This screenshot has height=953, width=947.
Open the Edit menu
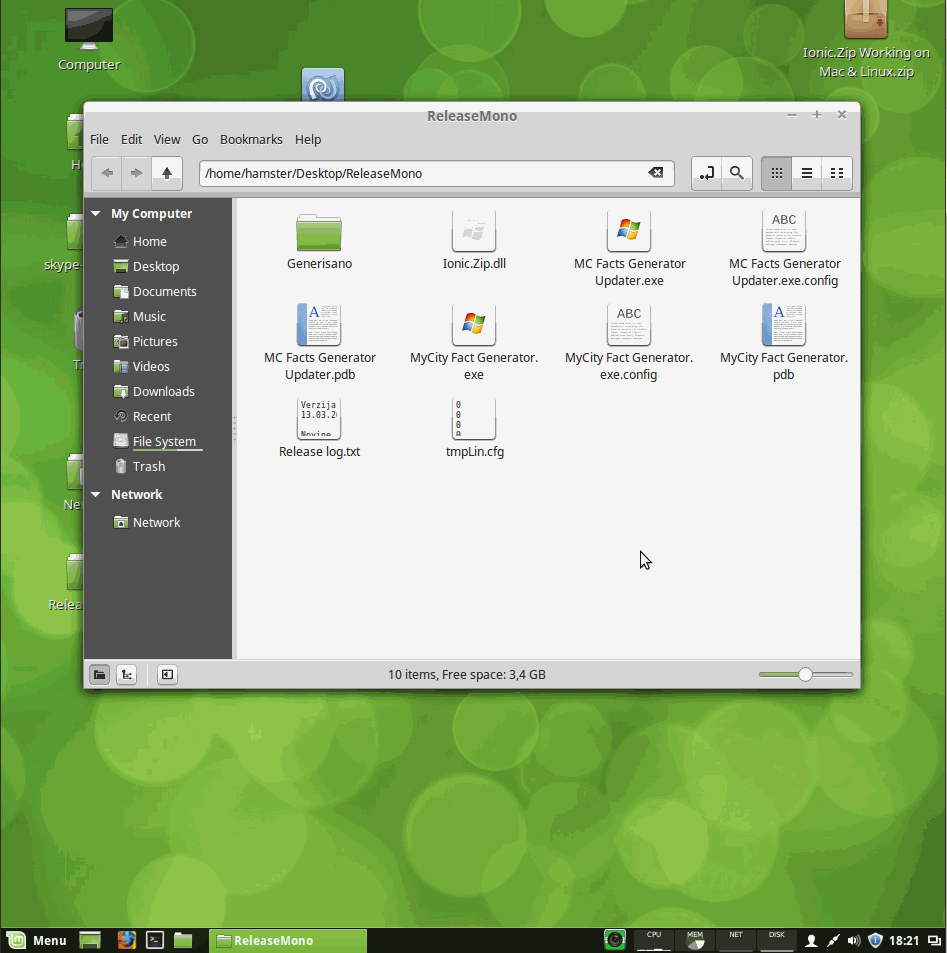[131, 140]
